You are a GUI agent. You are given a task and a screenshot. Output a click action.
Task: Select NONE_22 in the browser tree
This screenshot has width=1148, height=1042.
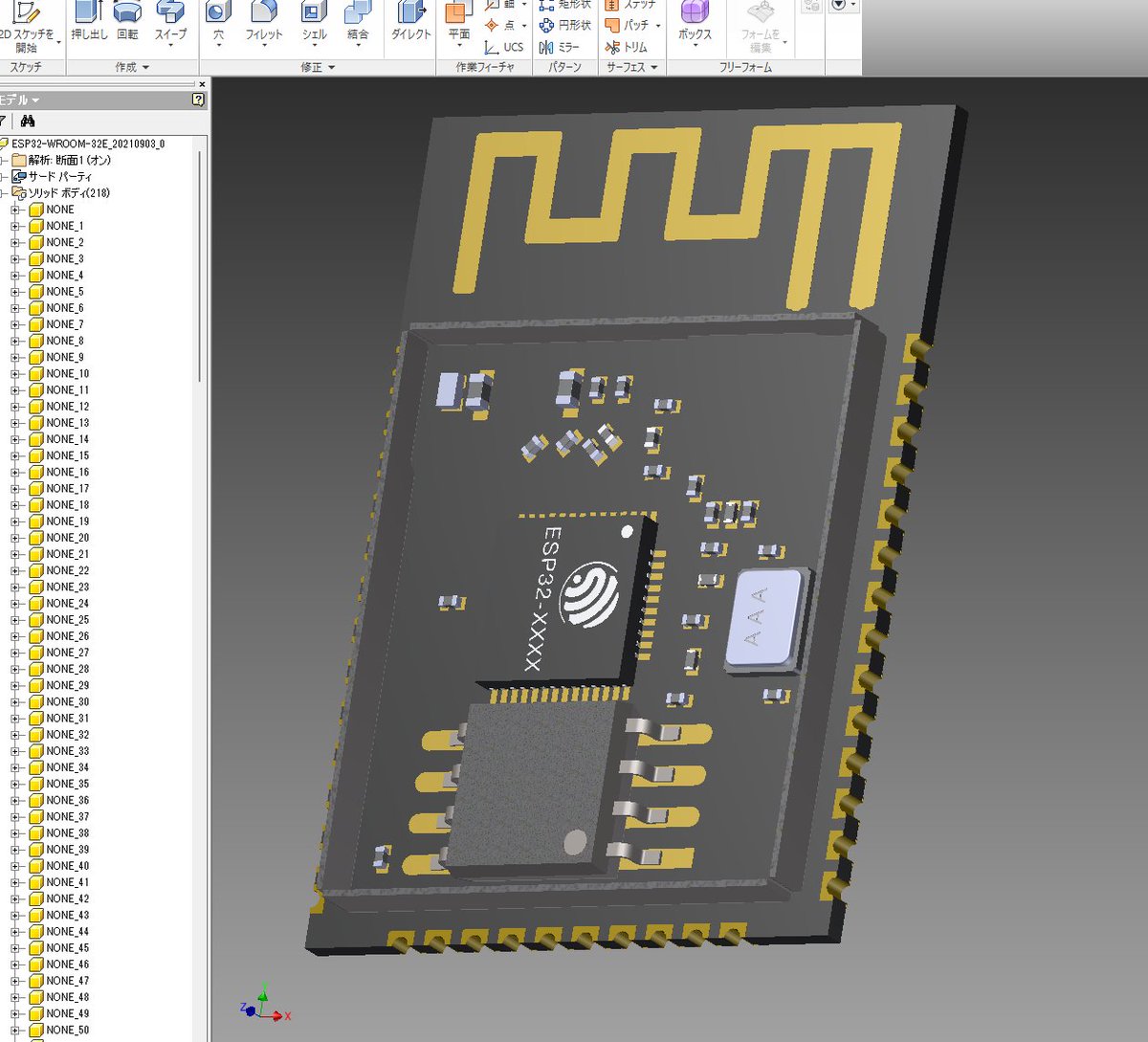67,570
